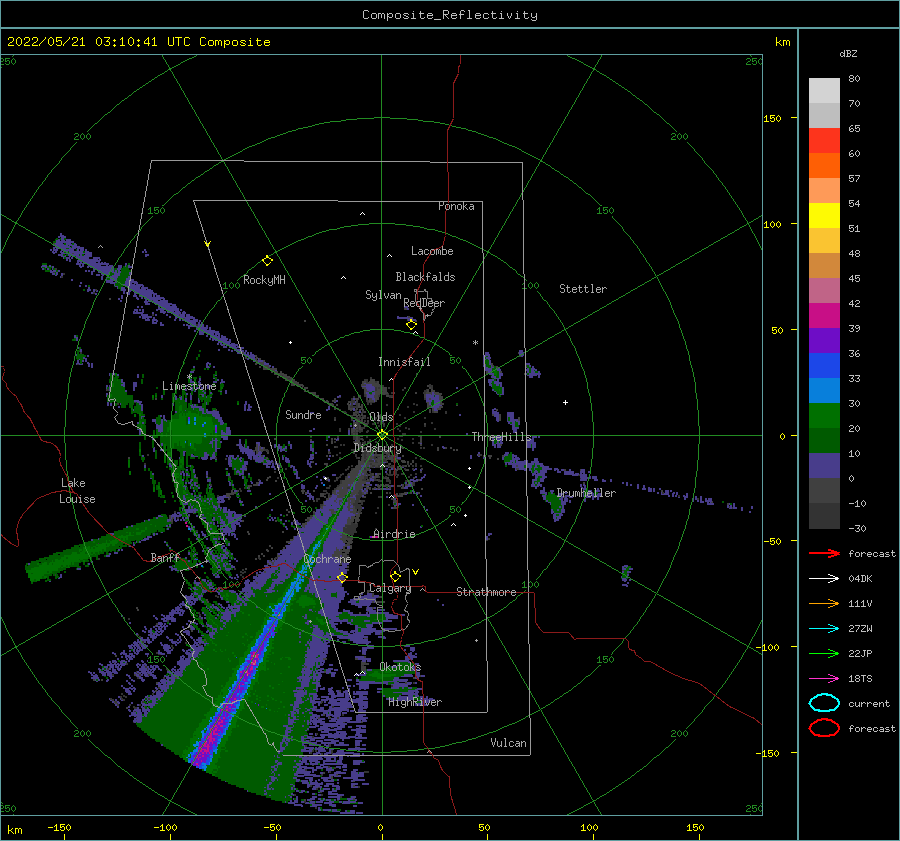
Task: Click the yellow radar-center diamond near Olds
Action: click(382, 435)
